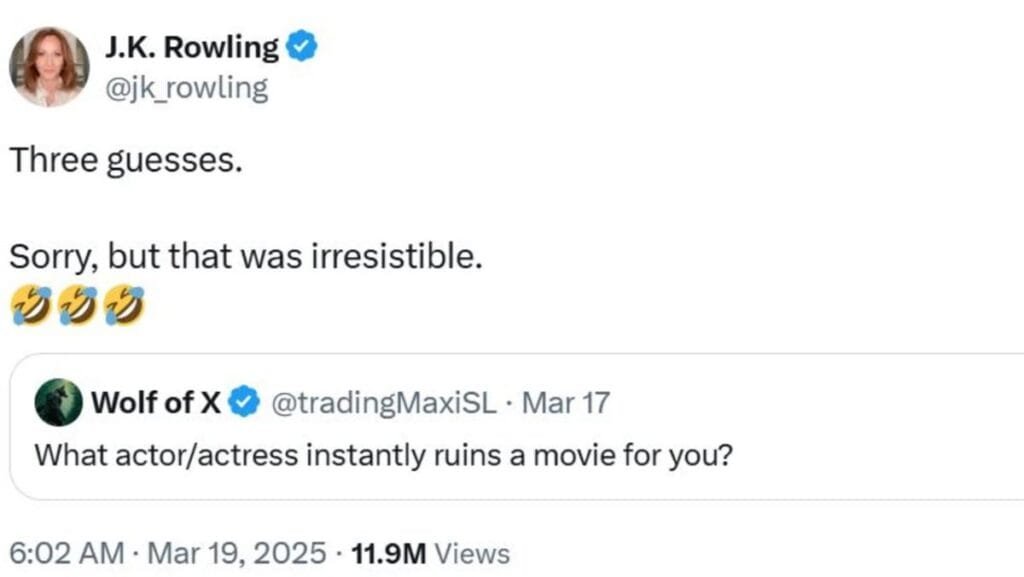Screen dimensions: 1024x577
Task: Open the @tradingMaxiSL handle
Action: pyautogui.click(x=383, y=403)
